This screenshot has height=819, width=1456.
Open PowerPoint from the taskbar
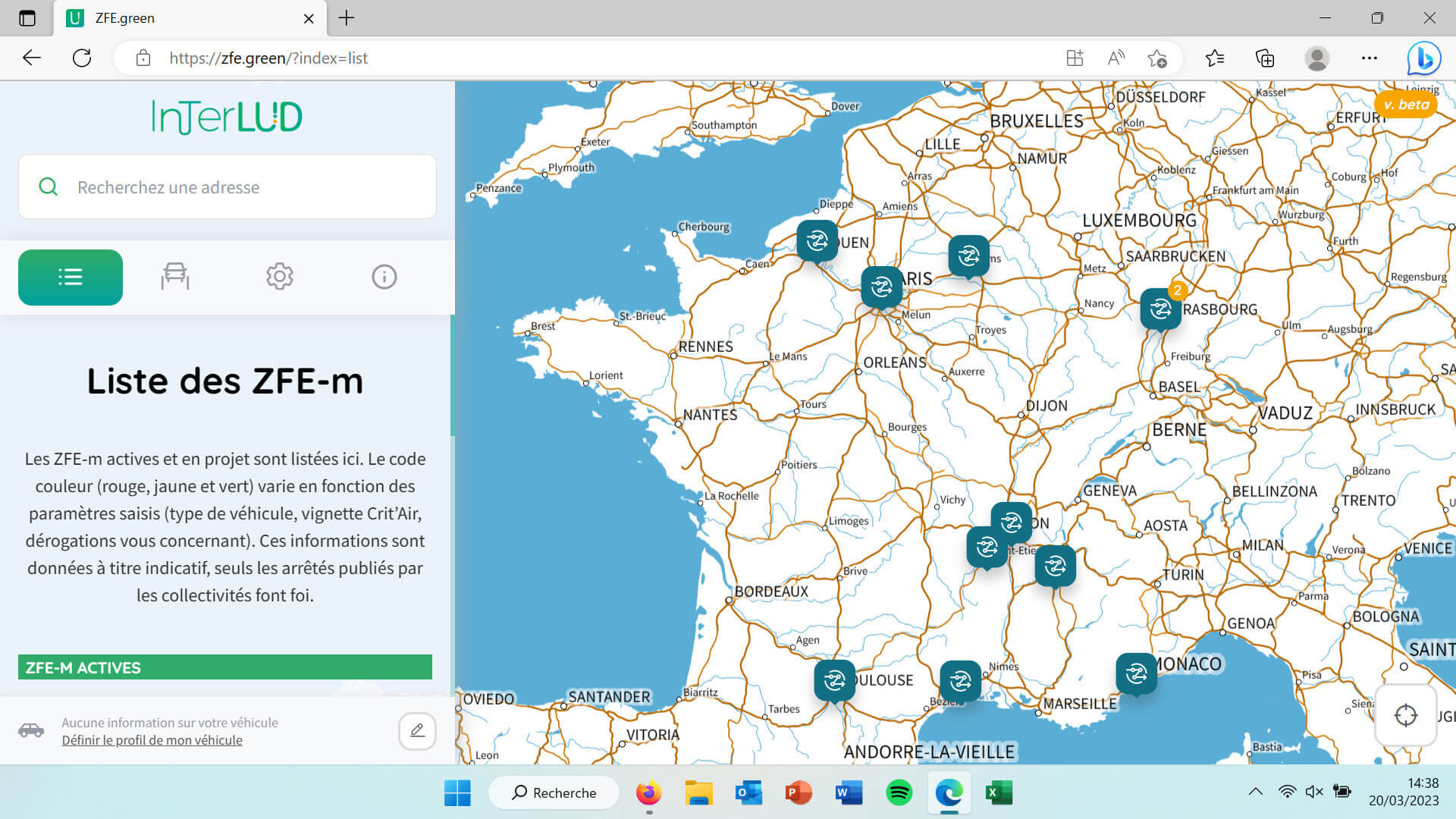[799, 793]
